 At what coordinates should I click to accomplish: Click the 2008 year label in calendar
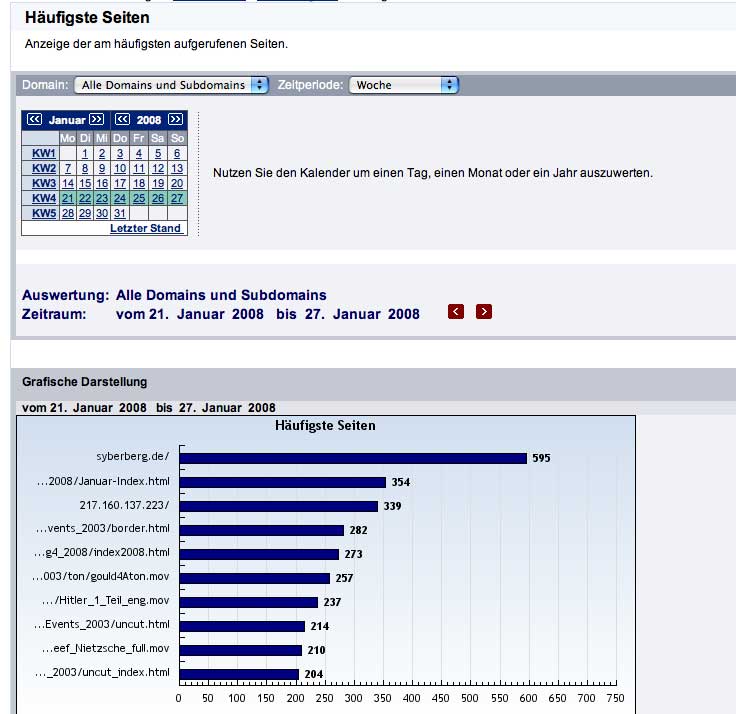[x=148, y=120]
